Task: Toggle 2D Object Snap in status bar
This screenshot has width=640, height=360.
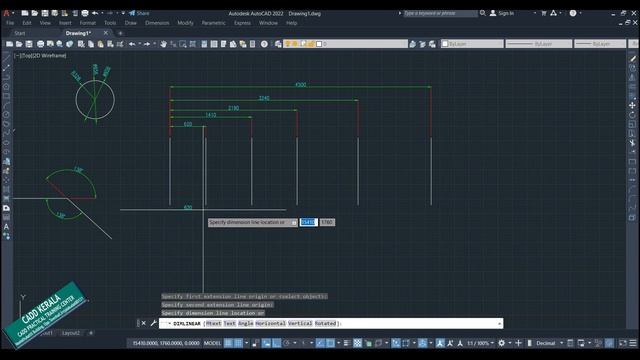Action: pyautogui.click(x=330, y=343)
